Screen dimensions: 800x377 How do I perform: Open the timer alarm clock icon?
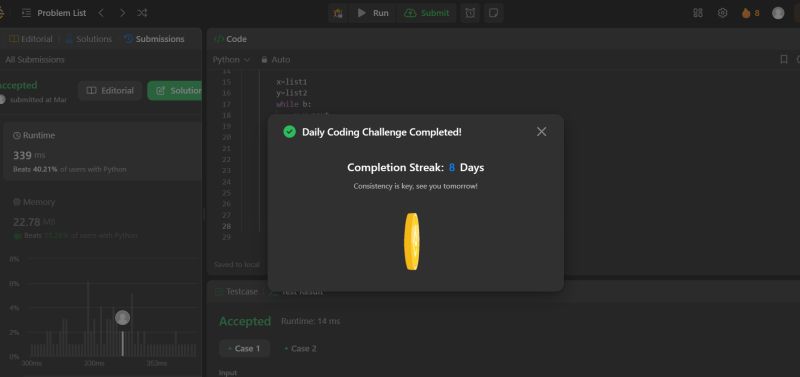470,13
